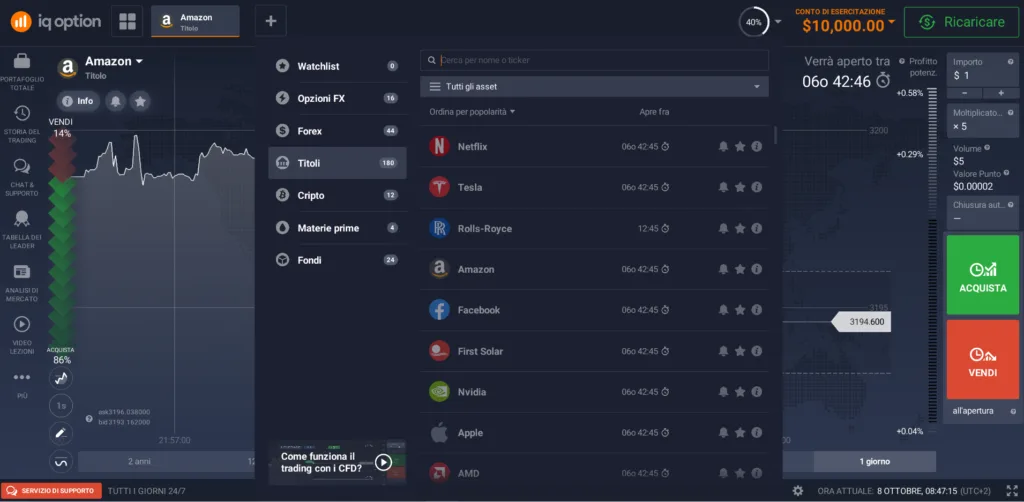
Task: Open the Moltiplicatore ×5 selector
Action: tap(982, 121)
